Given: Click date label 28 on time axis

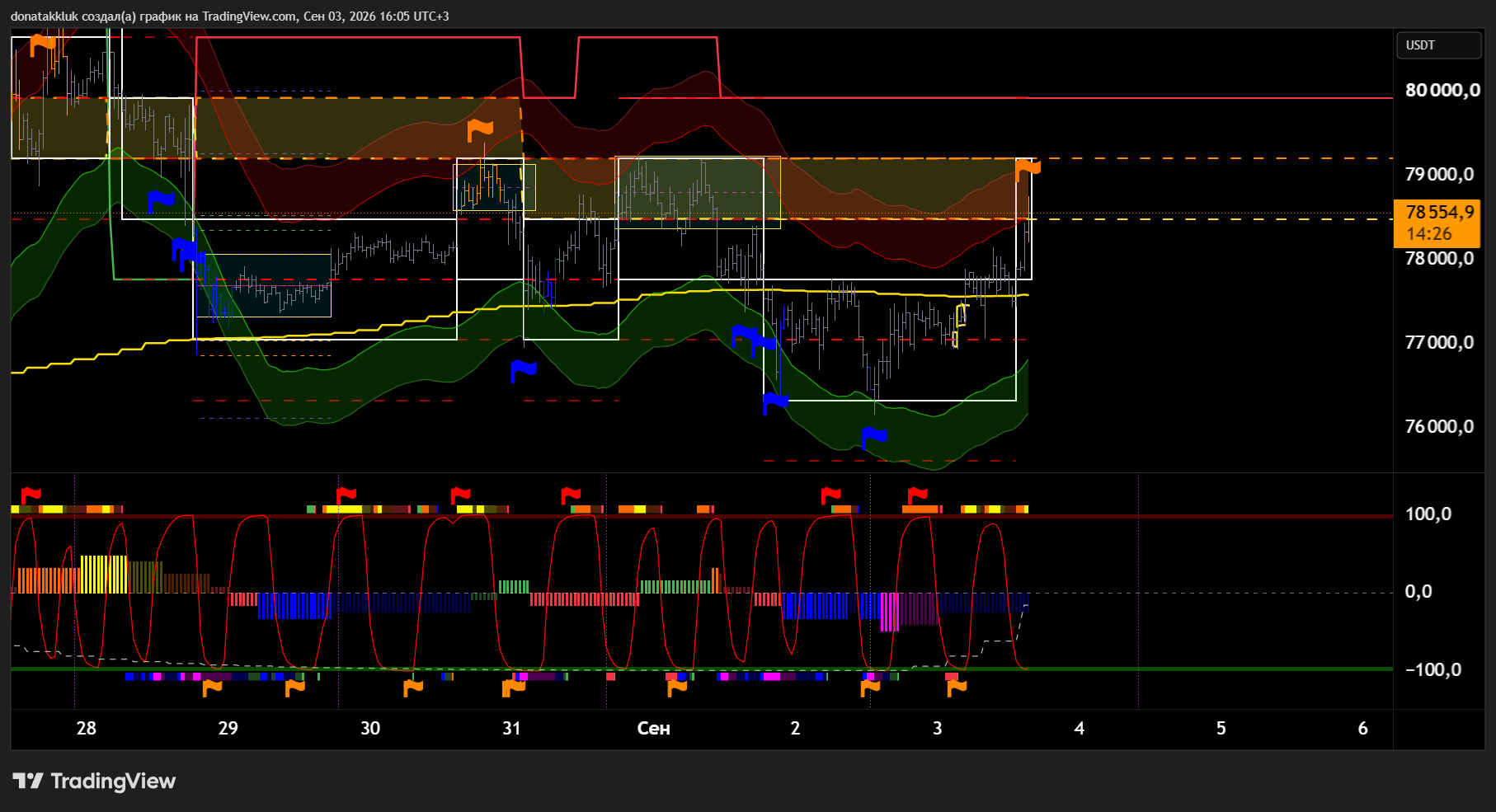Looking at the screenshot, I should pyautogui.click(x=86, y=728).
